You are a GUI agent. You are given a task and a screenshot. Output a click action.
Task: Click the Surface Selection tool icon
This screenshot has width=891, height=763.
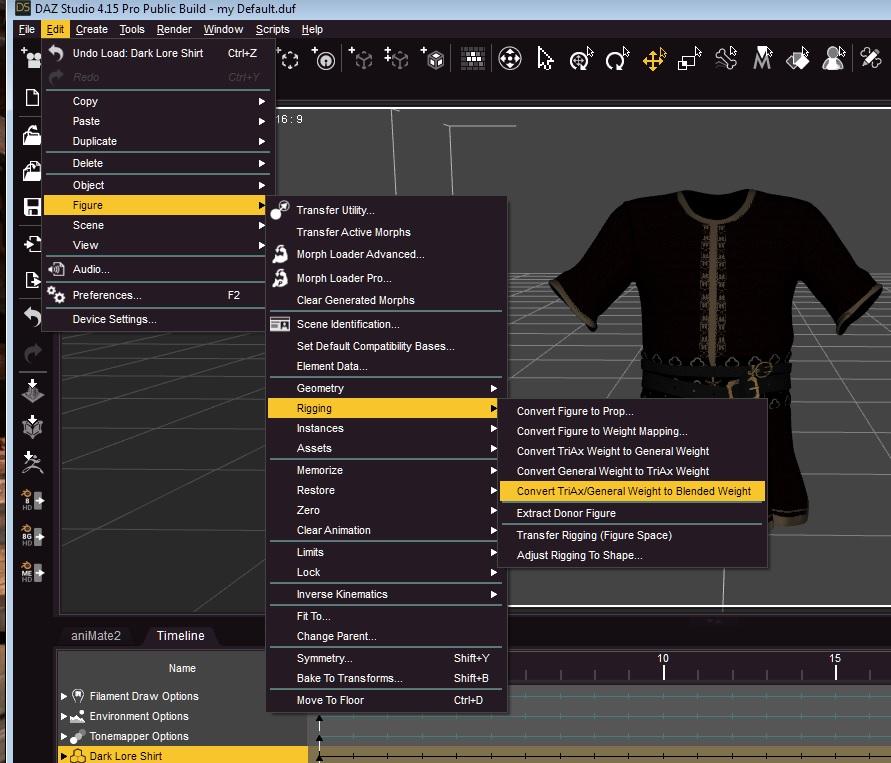(797, 60)
